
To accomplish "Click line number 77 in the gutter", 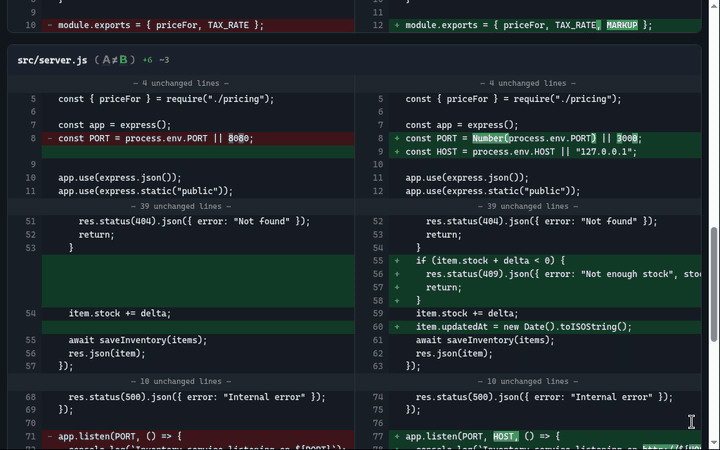I will coord(377,436).
